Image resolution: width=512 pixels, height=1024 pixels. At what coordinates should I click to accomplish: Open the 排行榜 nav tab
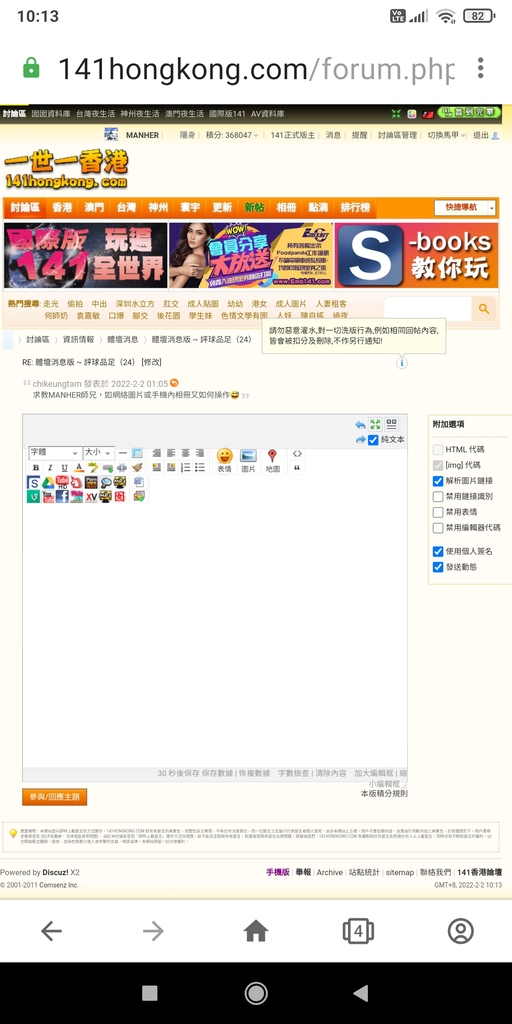[355, 208]
